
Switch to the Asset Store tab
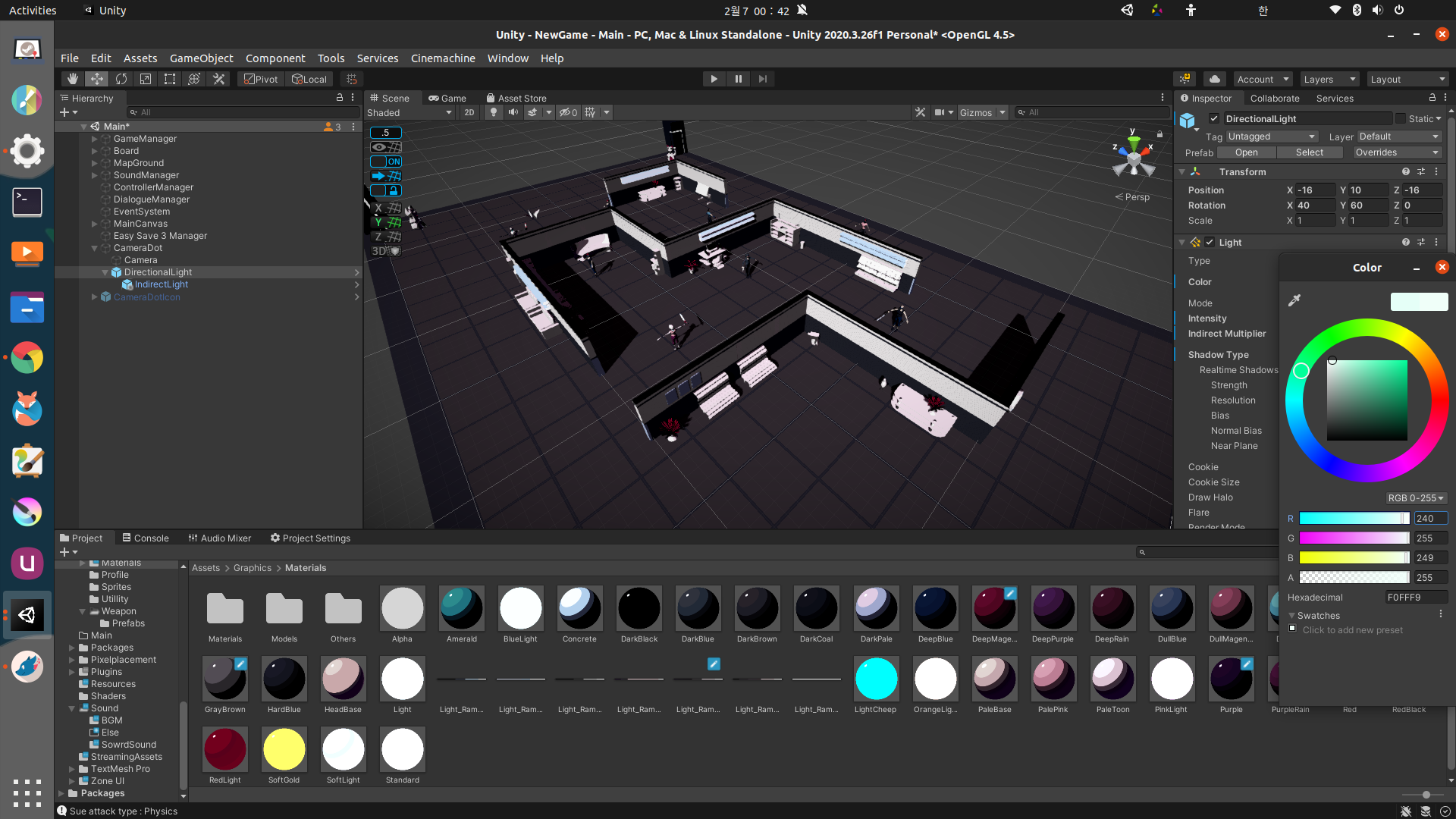point(516,98)
